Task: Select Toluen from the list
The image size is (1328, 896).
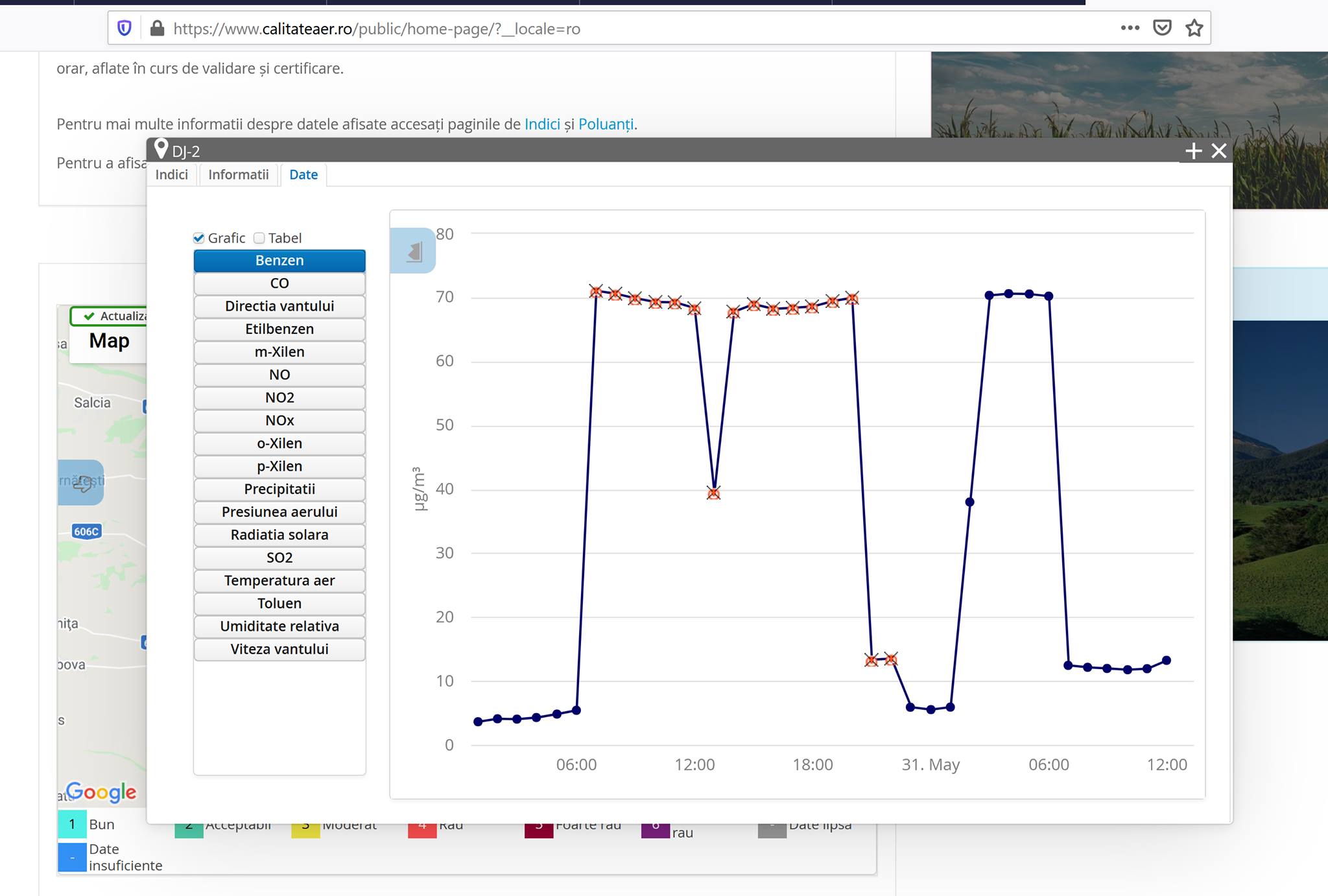Action: pyautogui.click(x=279, y=604)
